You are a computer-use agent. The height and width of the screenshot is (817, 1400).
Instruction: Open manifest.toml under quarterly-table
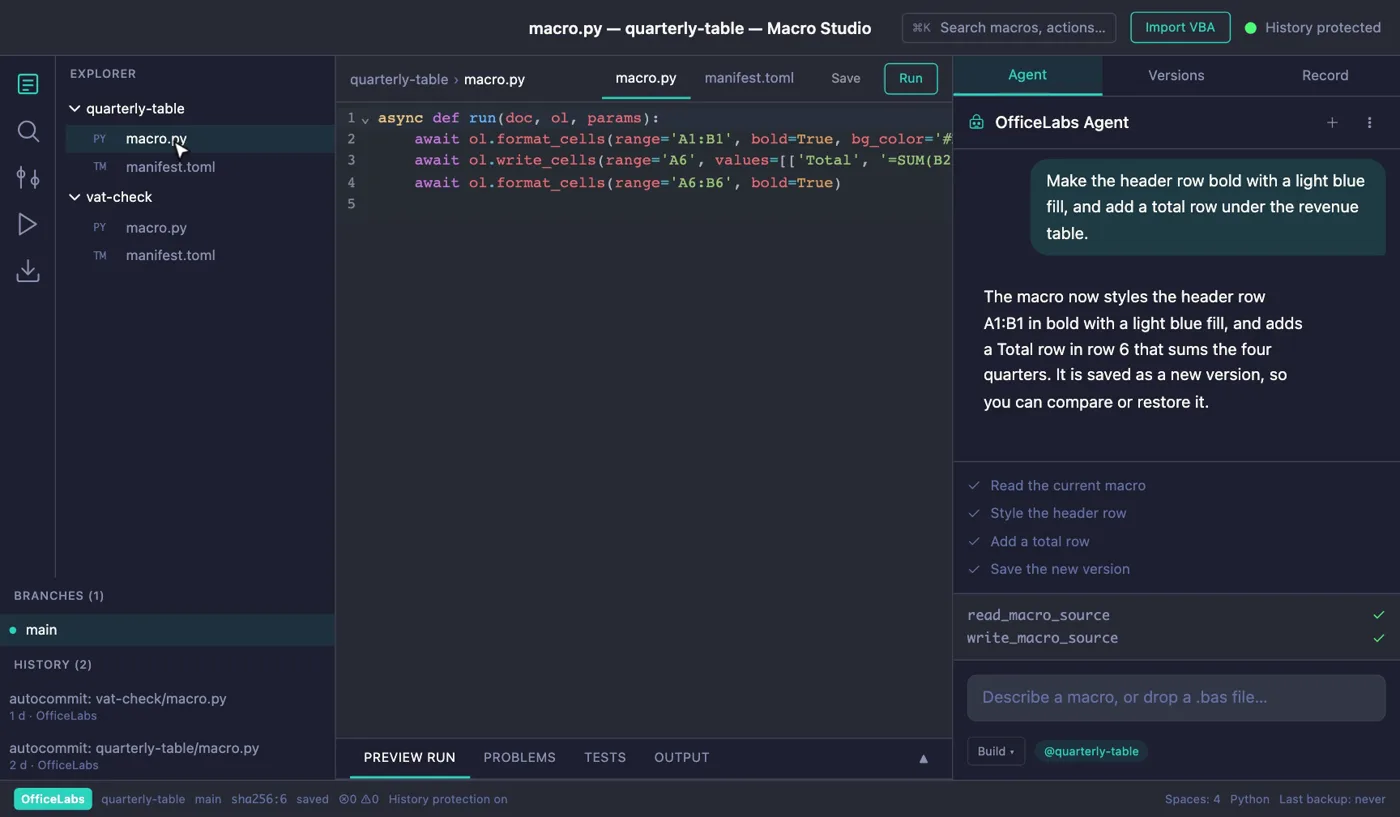click(x=200, y=167)
